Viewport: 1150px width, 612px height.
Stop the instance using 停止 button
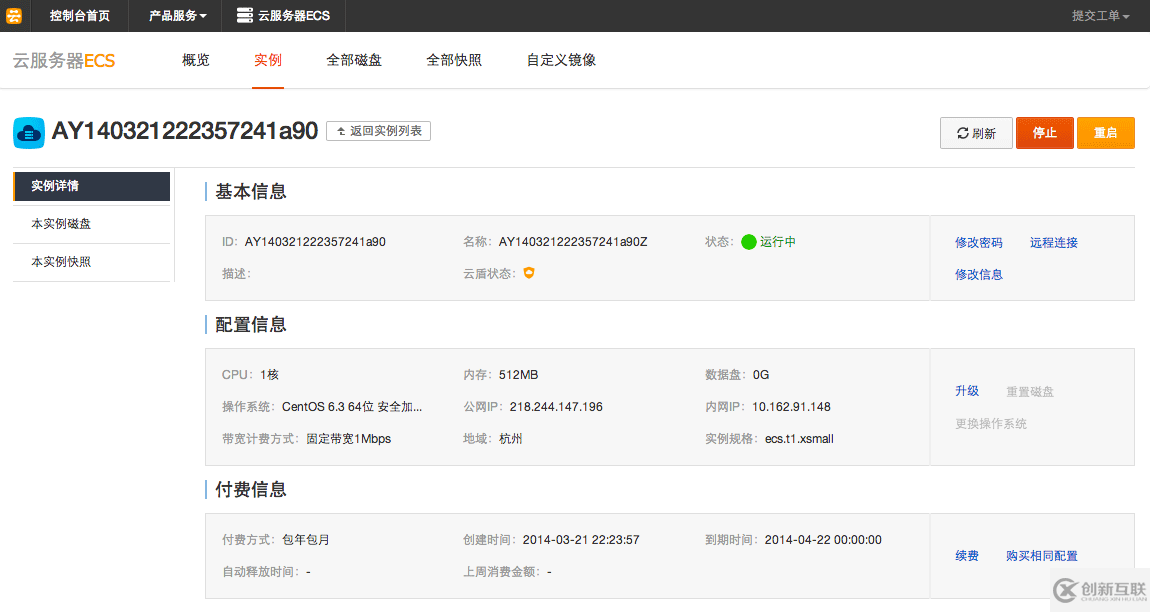pyautogui.click(x=1044, y=133)
